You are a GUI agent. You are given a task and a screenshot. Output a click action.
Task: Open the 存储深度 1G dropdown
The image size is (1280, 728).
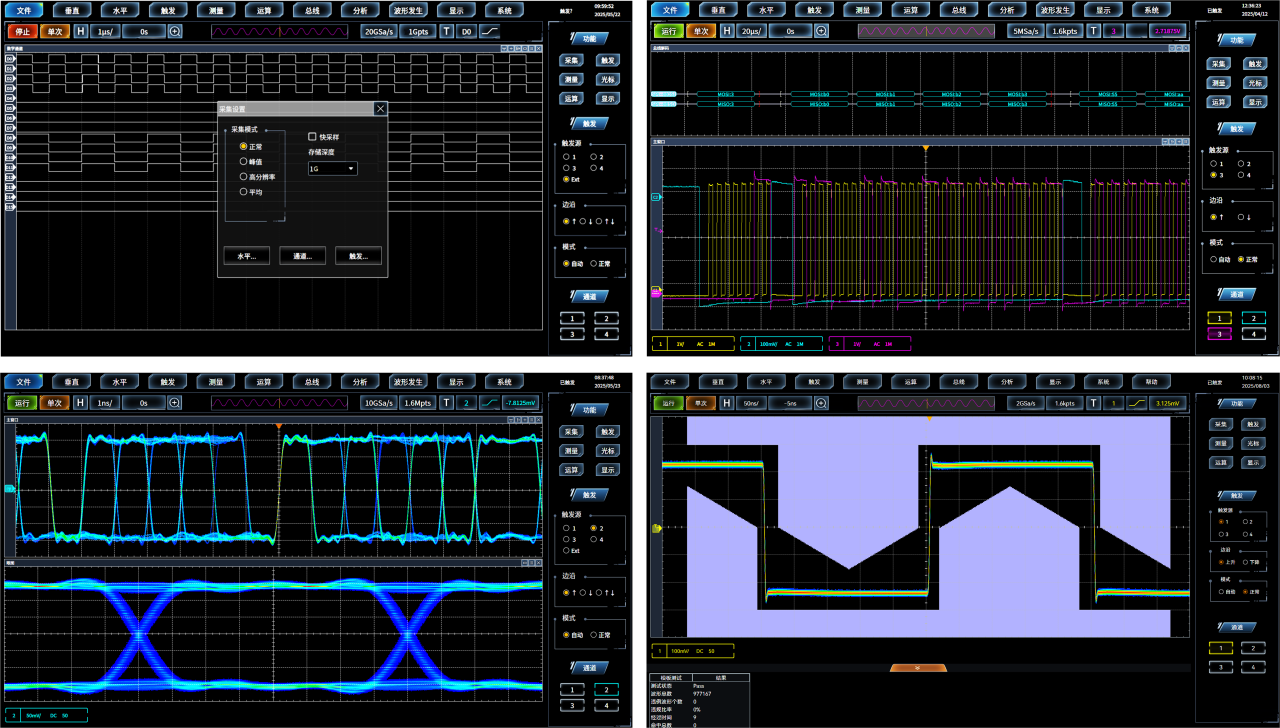[x=332, y=169]
